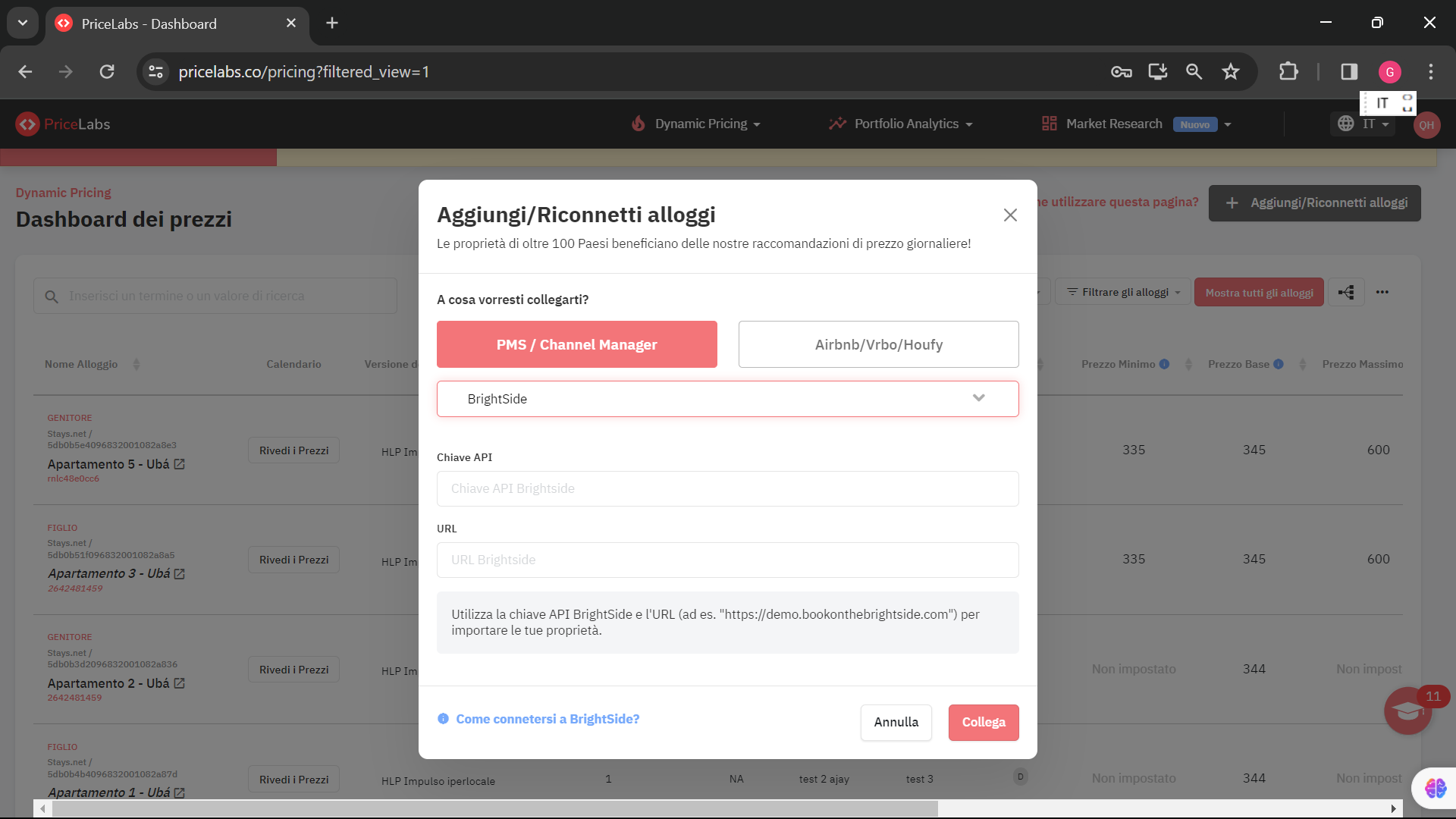Open the Portfolio Analytics menu
This screenshot has height=819, width=1456.
point(900,124)
